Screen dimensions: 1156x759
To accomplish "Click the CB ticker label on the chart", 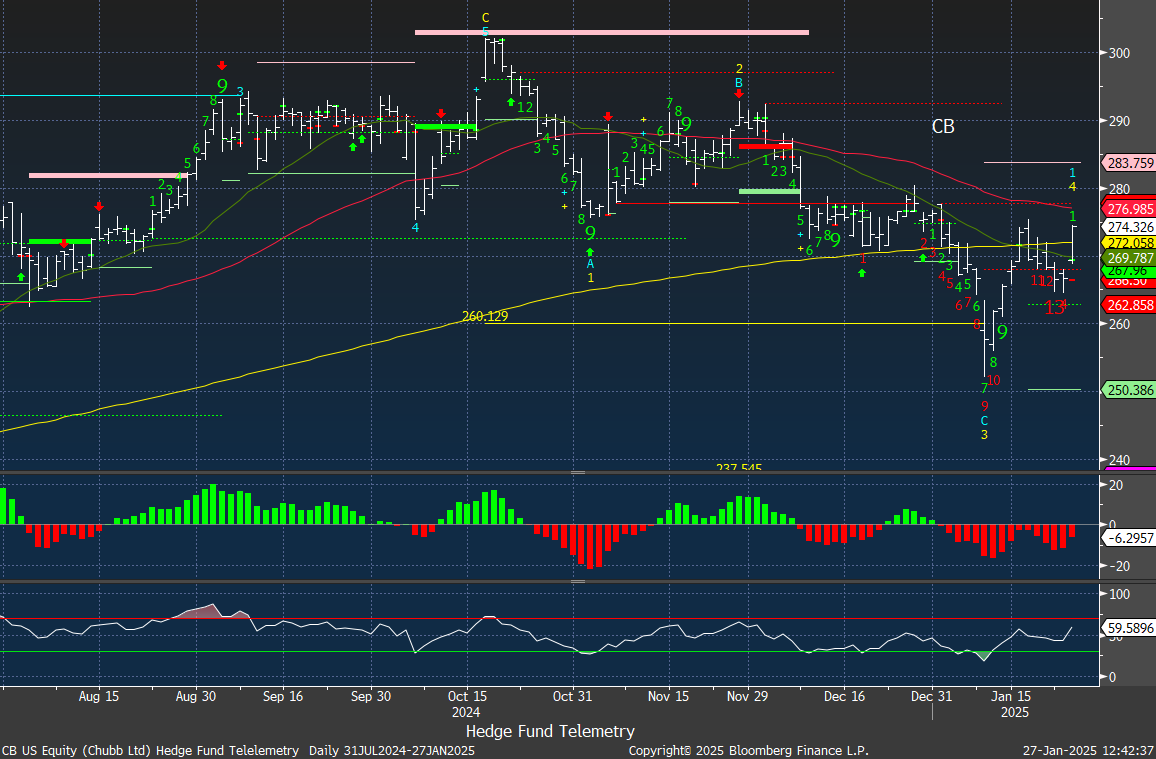I will pos(943,127).
